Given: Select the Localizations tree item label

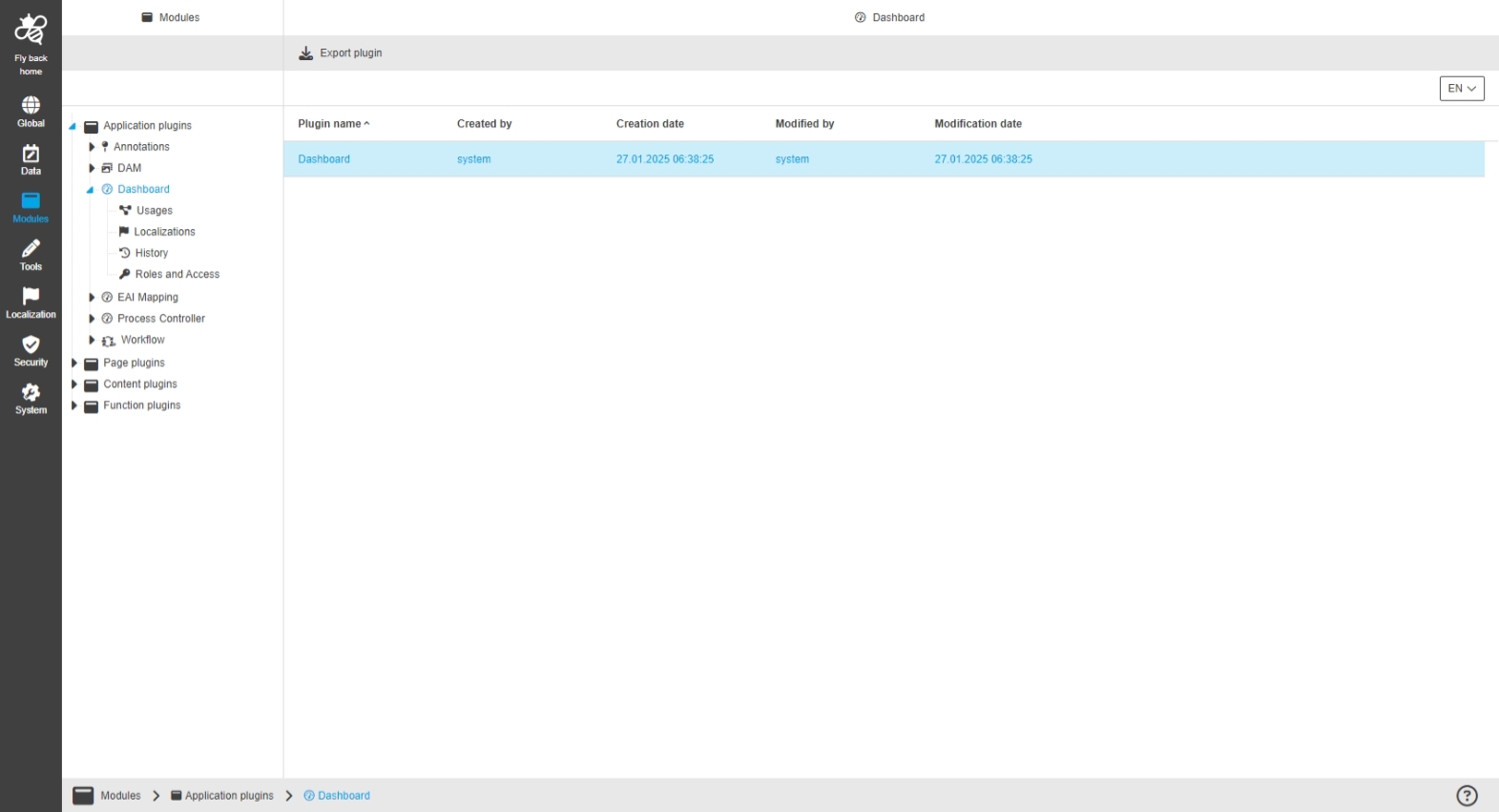Looking at the screenshot, I should [x=164, y=232].
